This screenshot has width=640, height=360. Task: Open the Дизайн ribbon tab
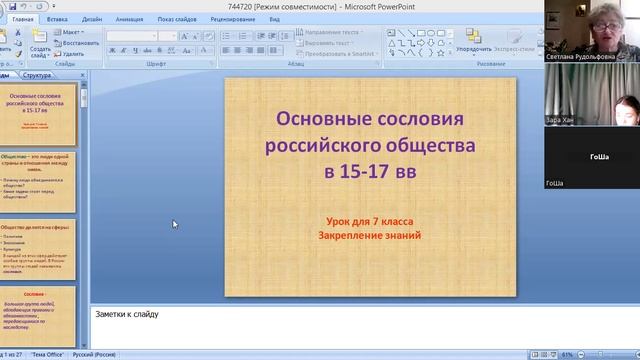coord(92,19)
